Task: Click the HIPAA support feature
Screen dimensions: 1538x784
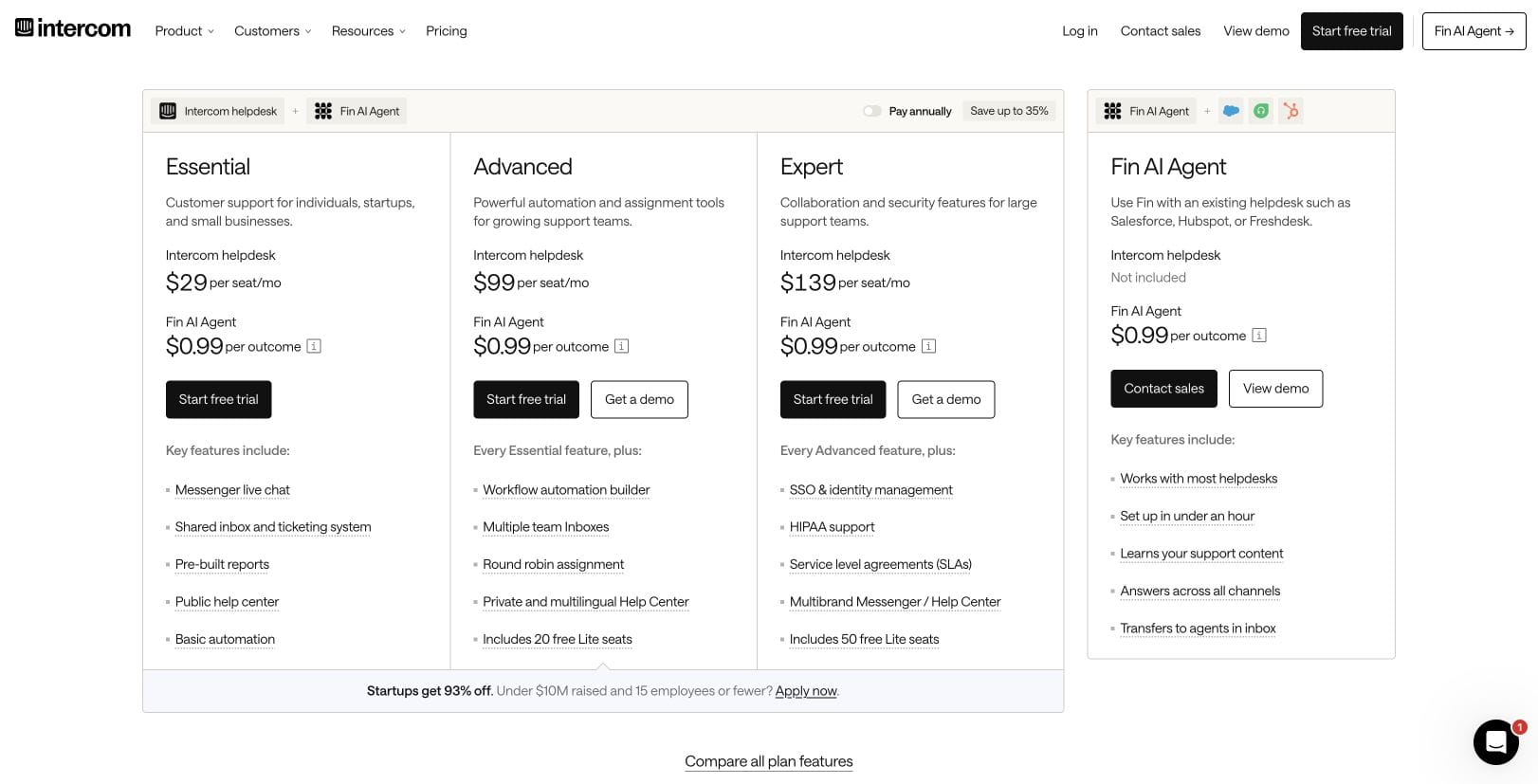Action: click(x=832, y=527)
